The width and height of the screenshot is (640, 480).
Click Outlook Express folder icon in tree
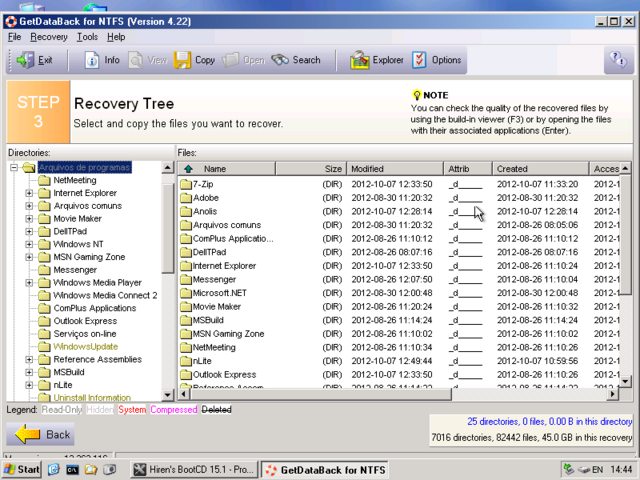pyautogui.click(x=44, y=321)
